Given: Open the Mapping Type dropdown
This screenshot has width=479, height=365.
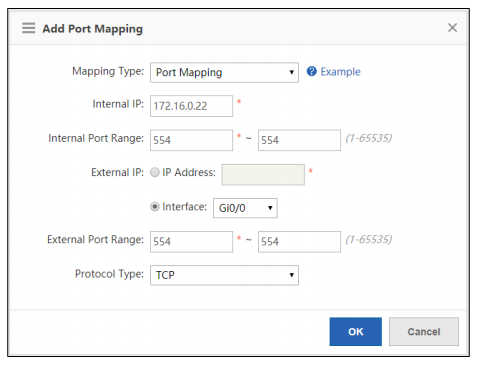Looking at the screenshot, I should (224, 72).
